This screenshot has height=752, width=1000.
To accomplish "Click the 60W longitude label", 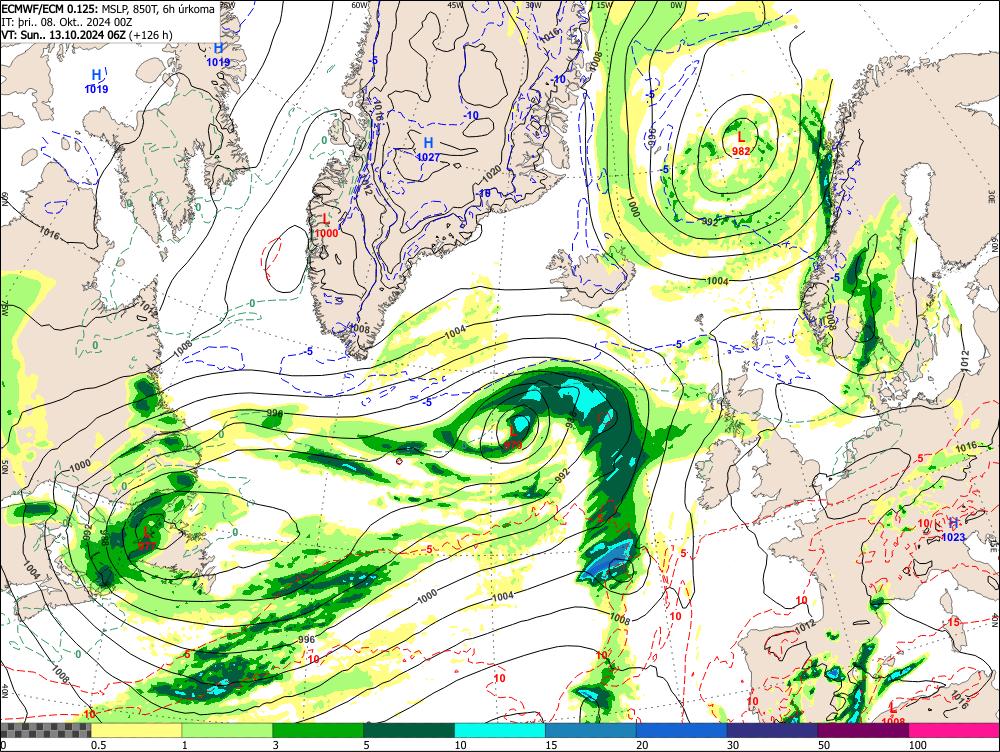I will (x=360, y=4).
